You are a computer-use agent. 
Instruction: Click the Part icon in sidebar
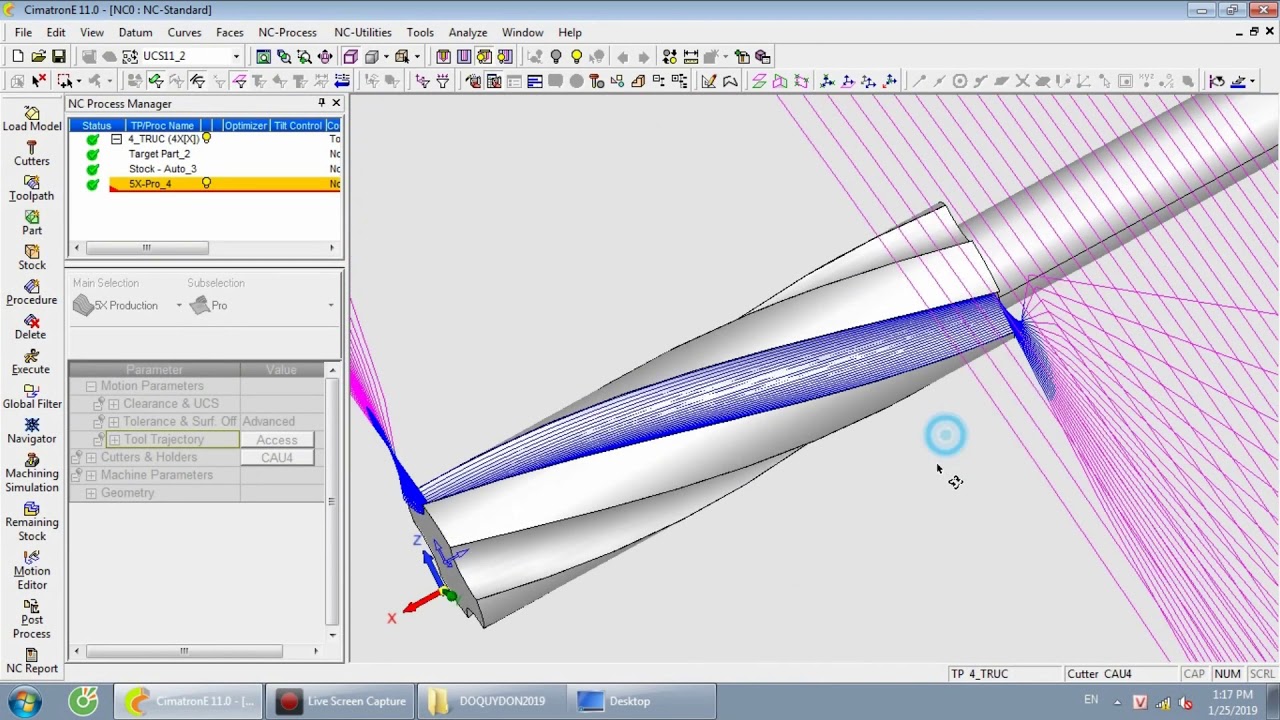(32, 223)
